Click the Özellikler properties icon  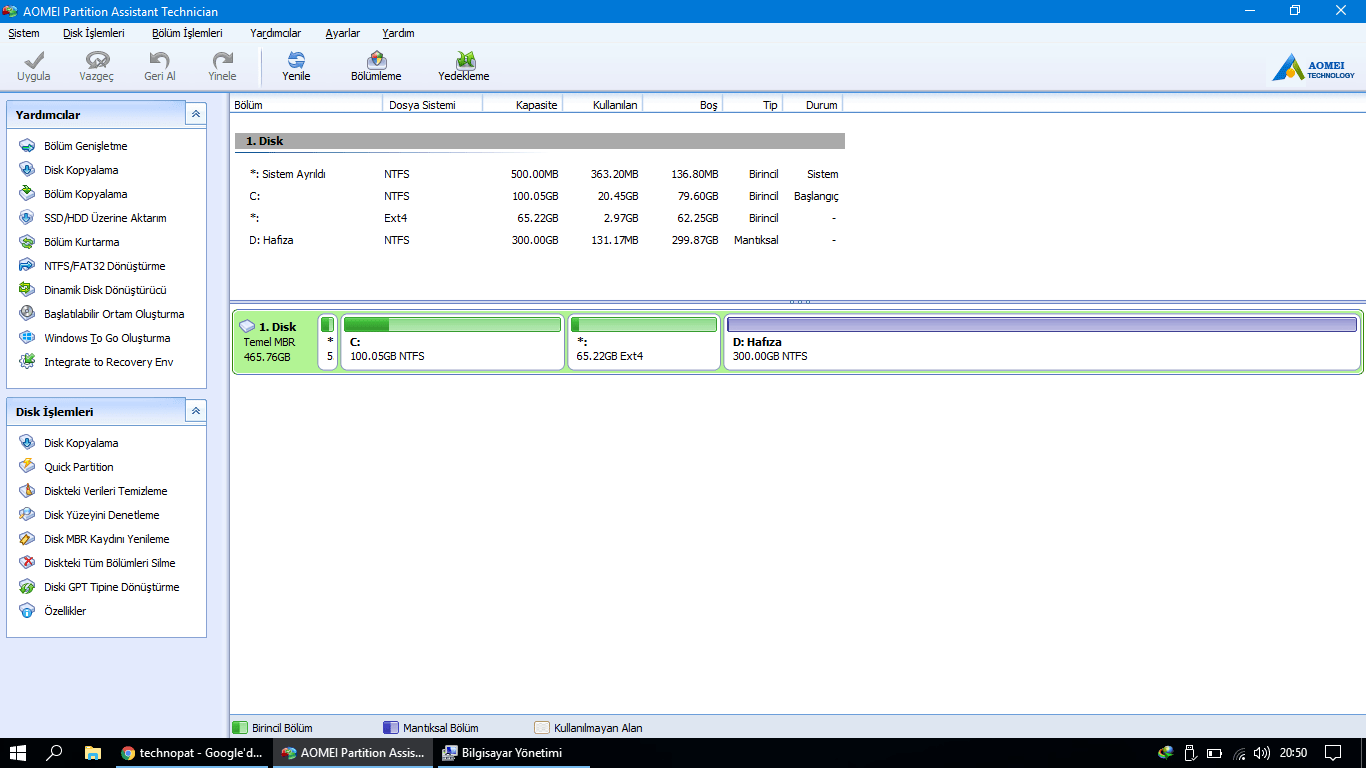point(27,611)
